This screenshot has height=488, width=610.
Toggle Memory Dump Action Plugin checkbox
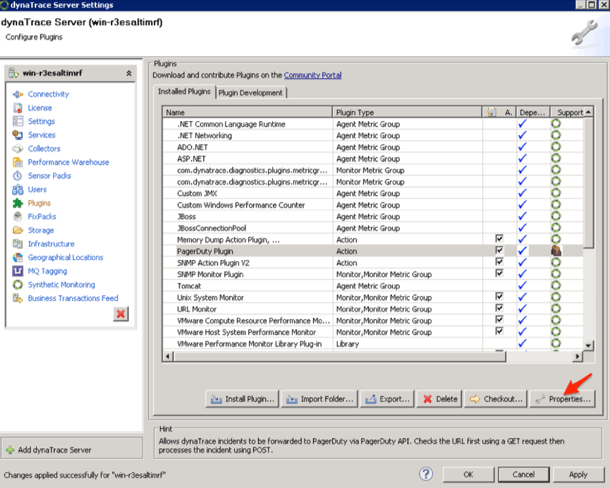(x=499, y=239)
